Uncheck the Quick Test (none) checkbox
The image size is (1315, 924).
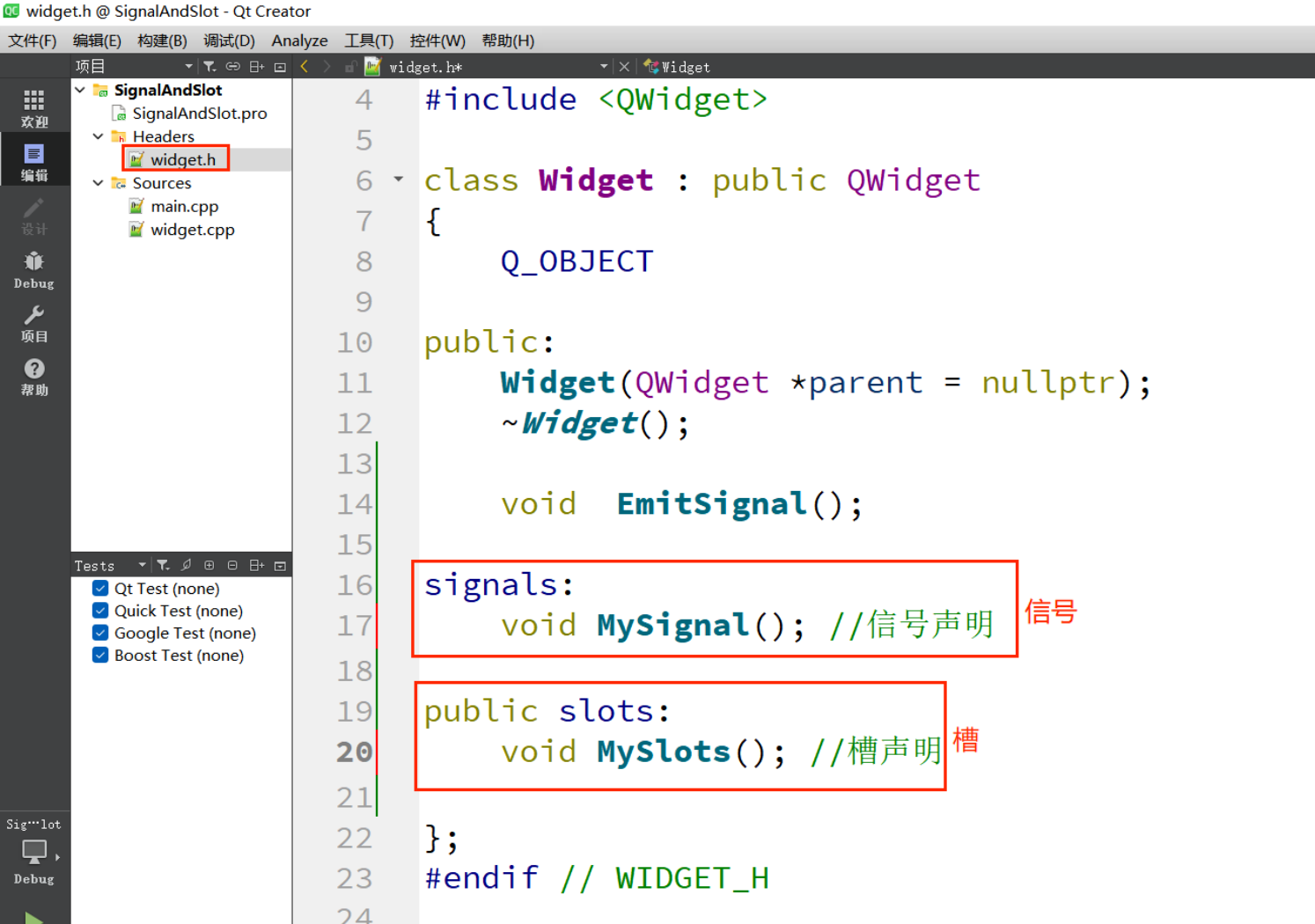tap(100, 610)
